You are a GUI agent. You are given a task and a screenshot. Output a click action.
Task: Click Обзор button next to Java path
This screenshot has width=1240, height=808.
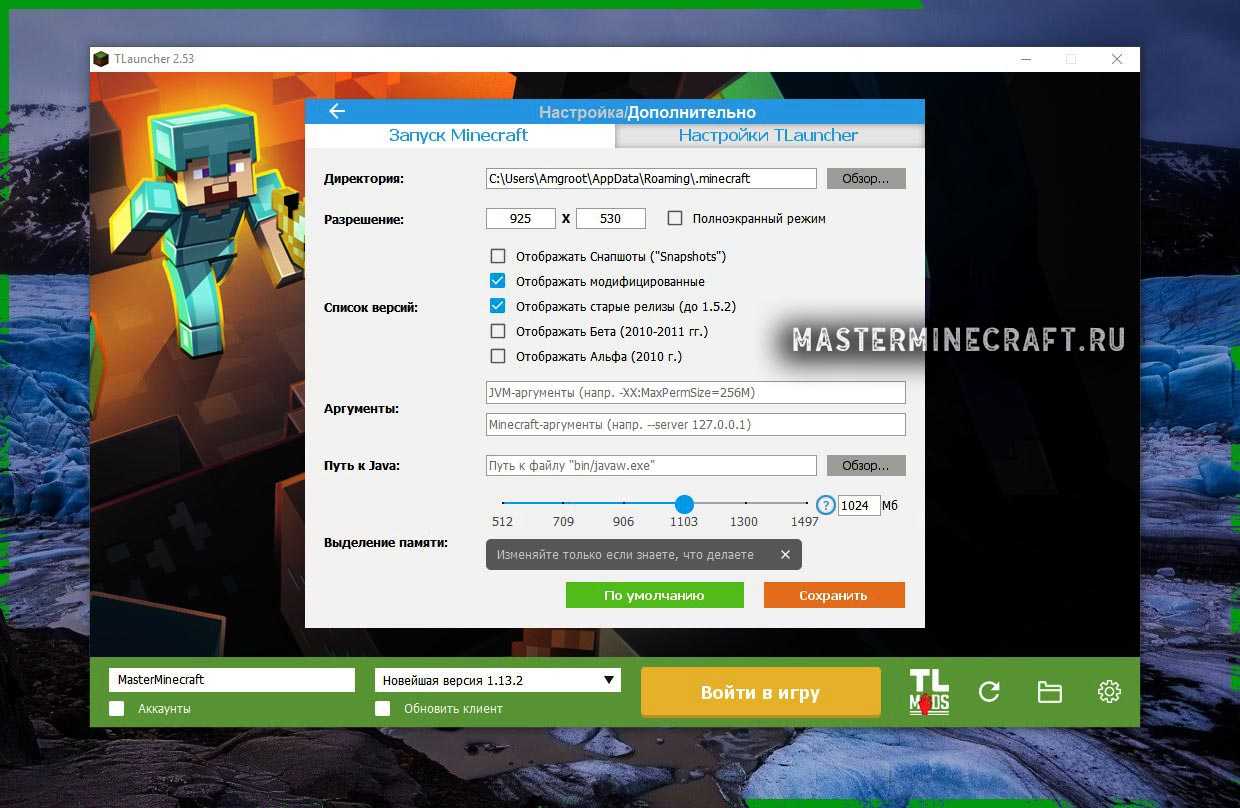(866, 465)
